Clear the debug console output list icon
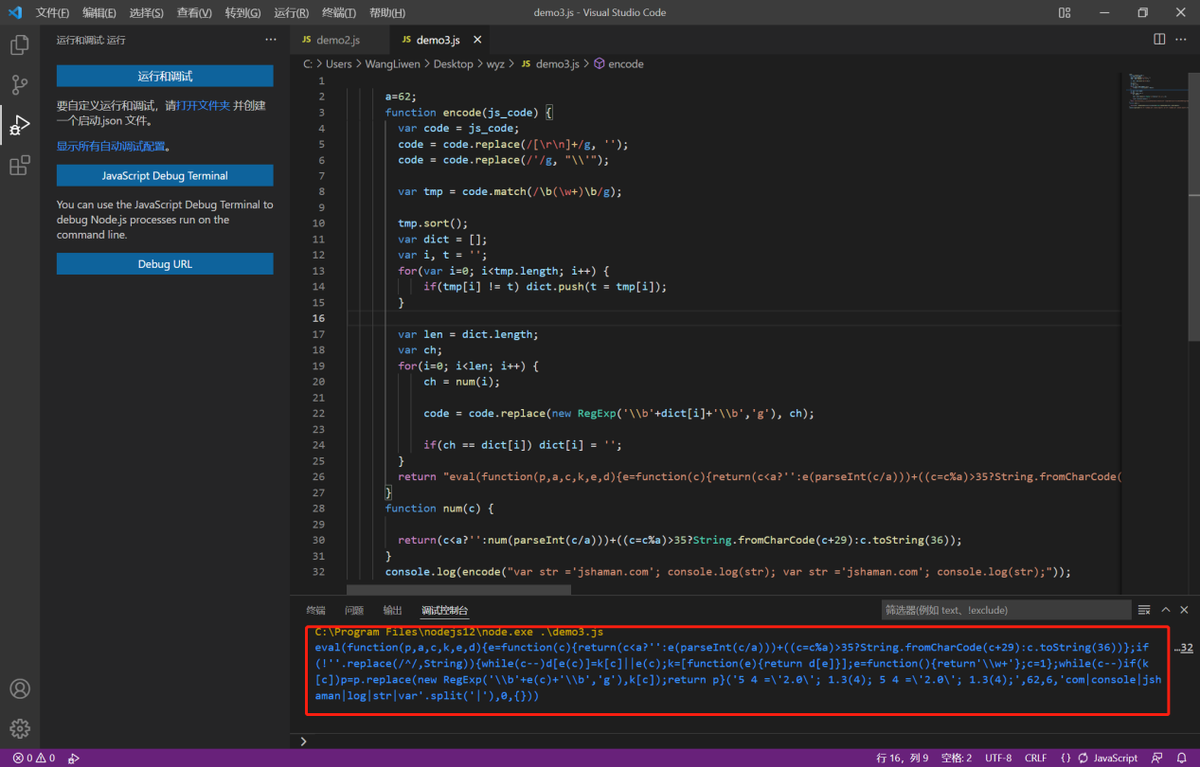The height and width of the screenshot is (767, 1200). pos(1144,610)
